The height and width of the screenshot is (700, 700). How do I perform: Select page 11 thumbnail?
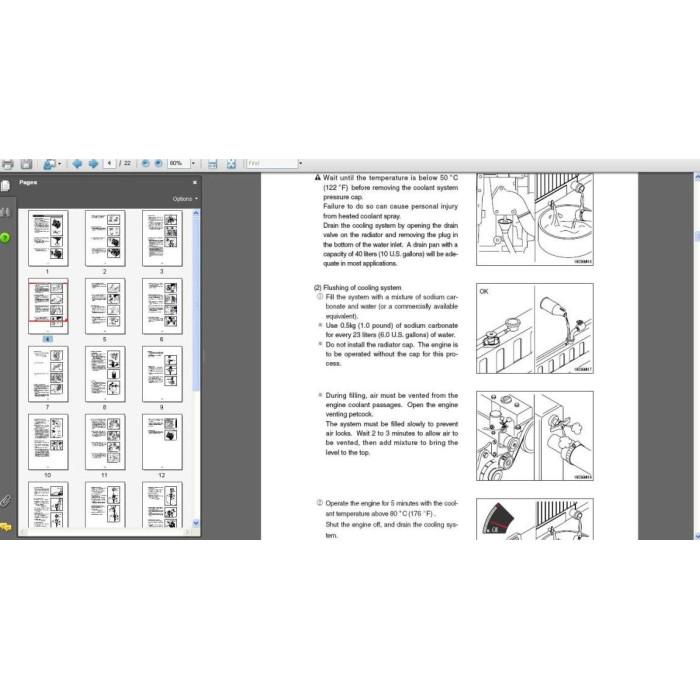[105, 442]
